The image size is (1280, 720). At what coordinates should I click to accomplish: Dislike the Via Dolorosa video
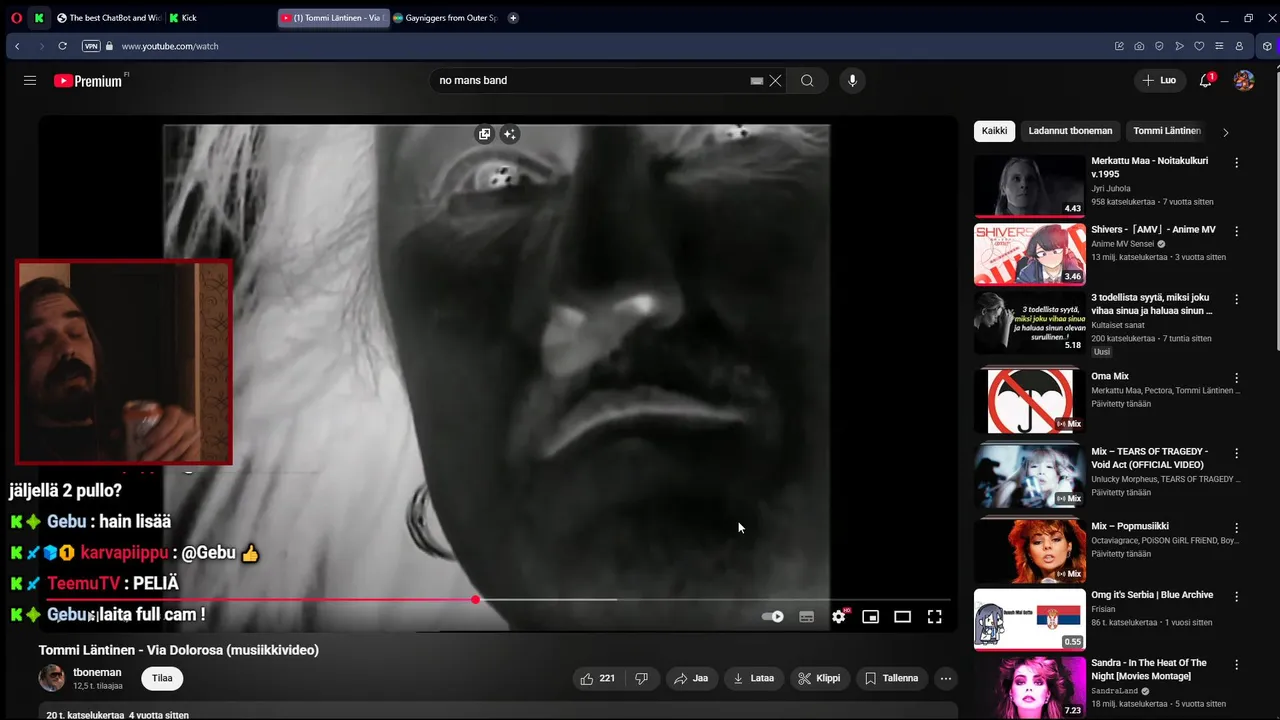642,678
